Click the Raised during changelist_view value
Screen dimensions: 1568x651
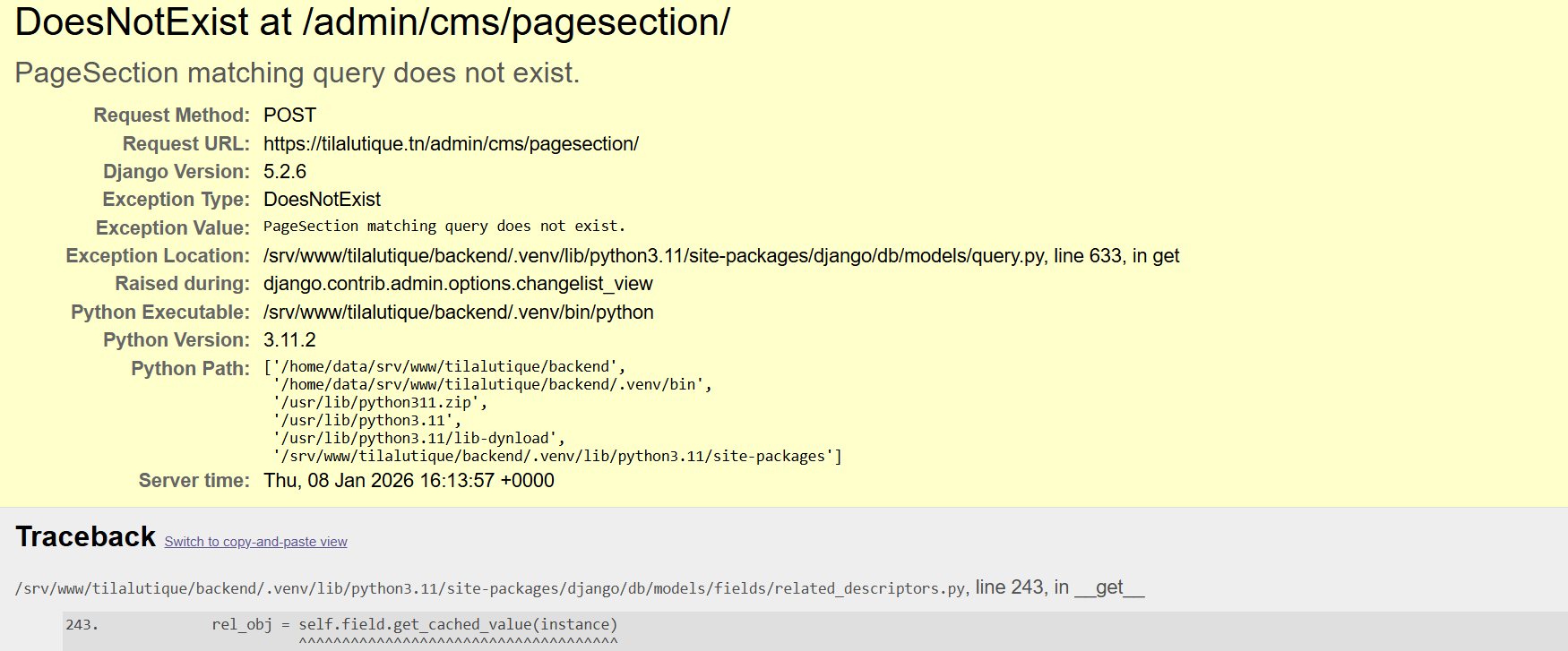(458, 284)
